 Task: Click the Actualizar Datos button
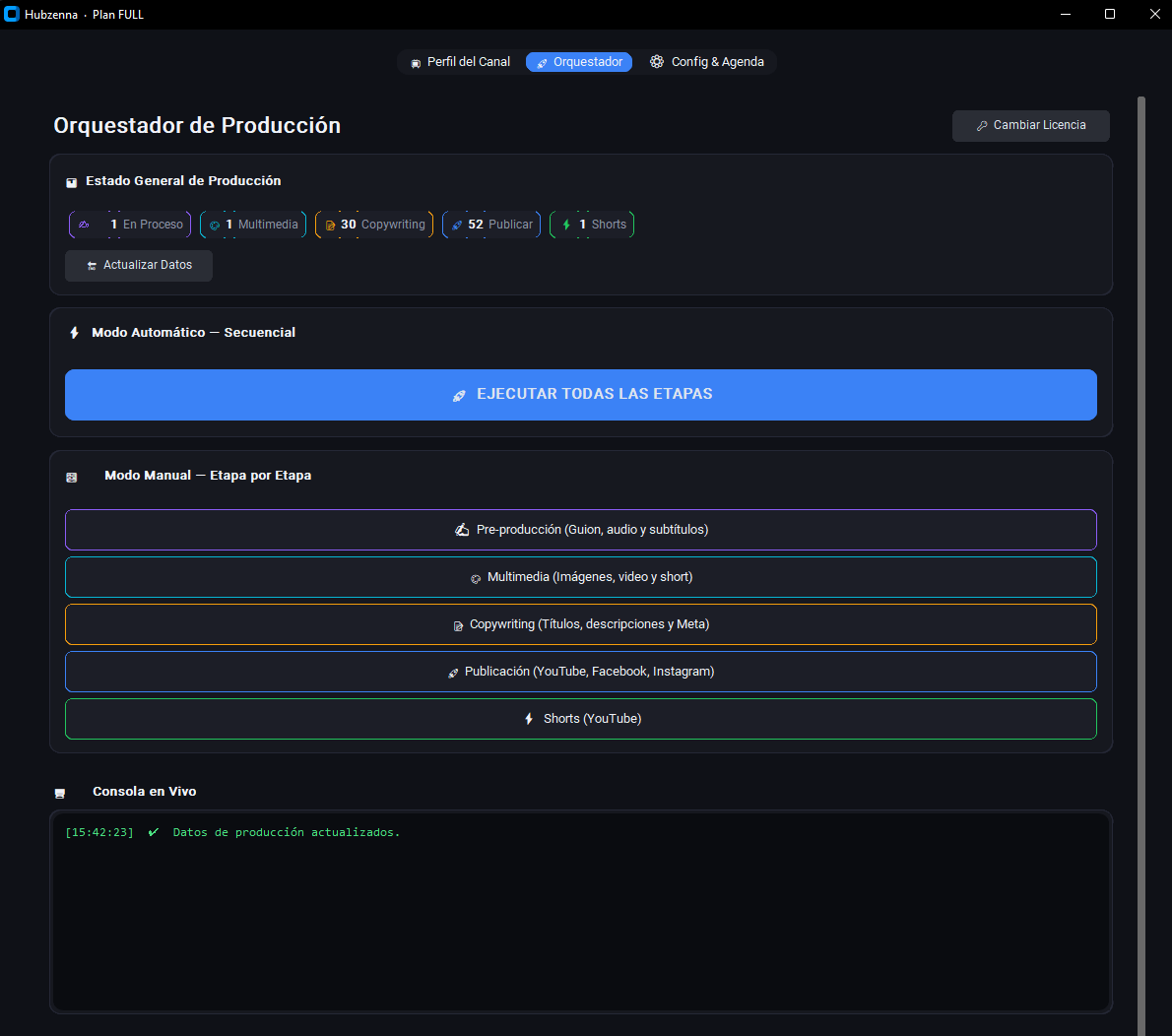click(x=139, y=265)
